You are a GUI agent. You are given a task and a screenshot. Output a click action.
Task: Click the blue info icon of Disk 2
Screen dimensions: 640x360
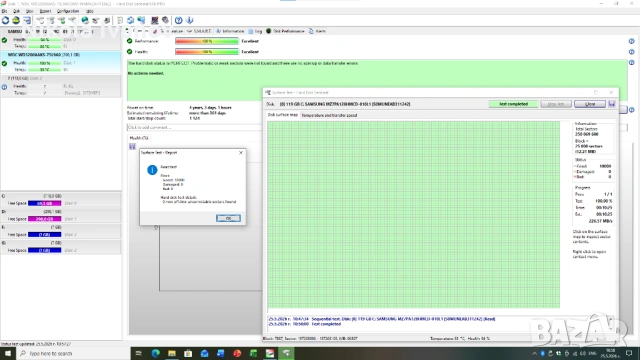click(x=4, y=87)
